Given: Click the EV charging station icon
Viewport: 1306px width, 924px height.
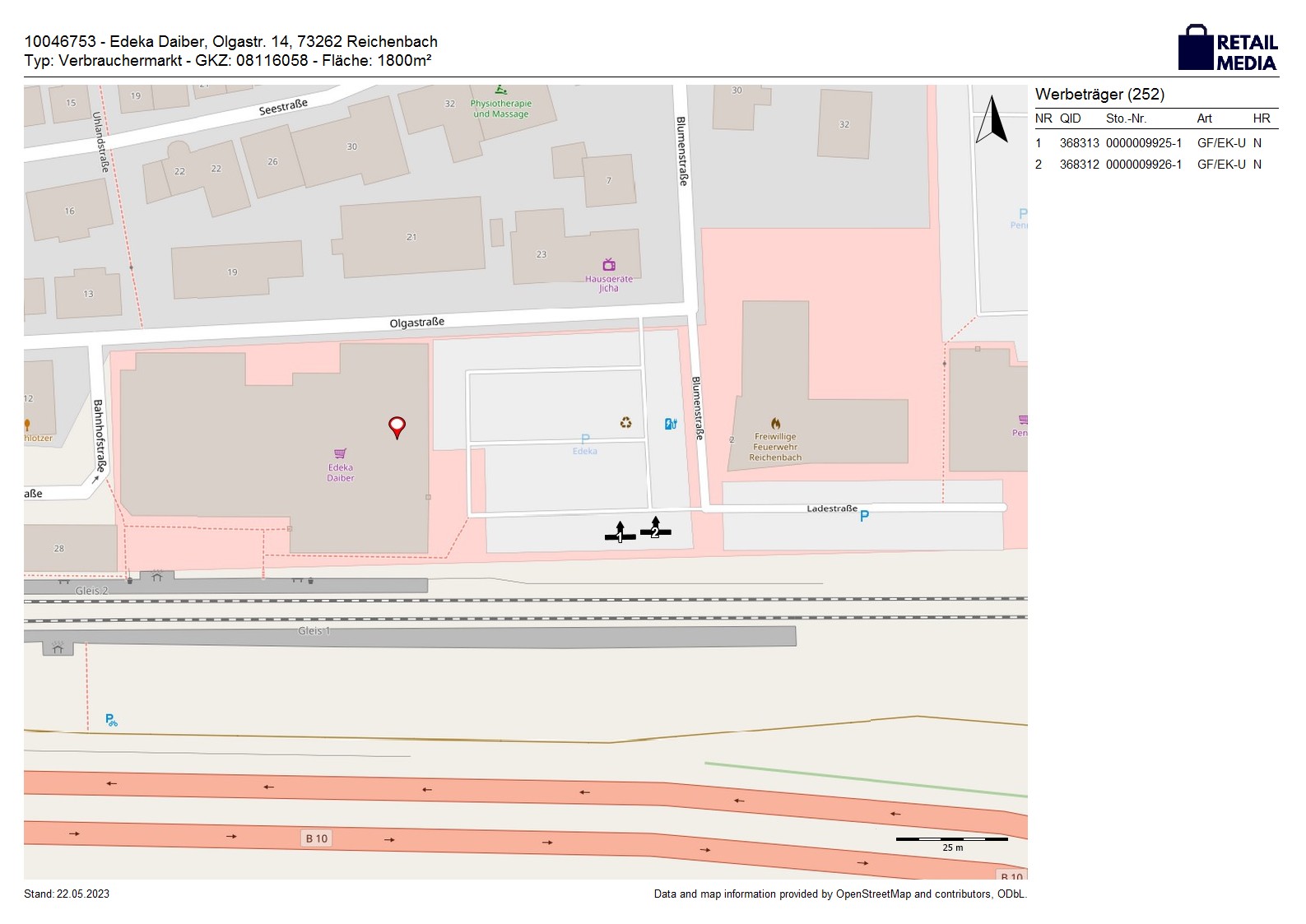Looking at the screenshot, I should coord(671,424).
